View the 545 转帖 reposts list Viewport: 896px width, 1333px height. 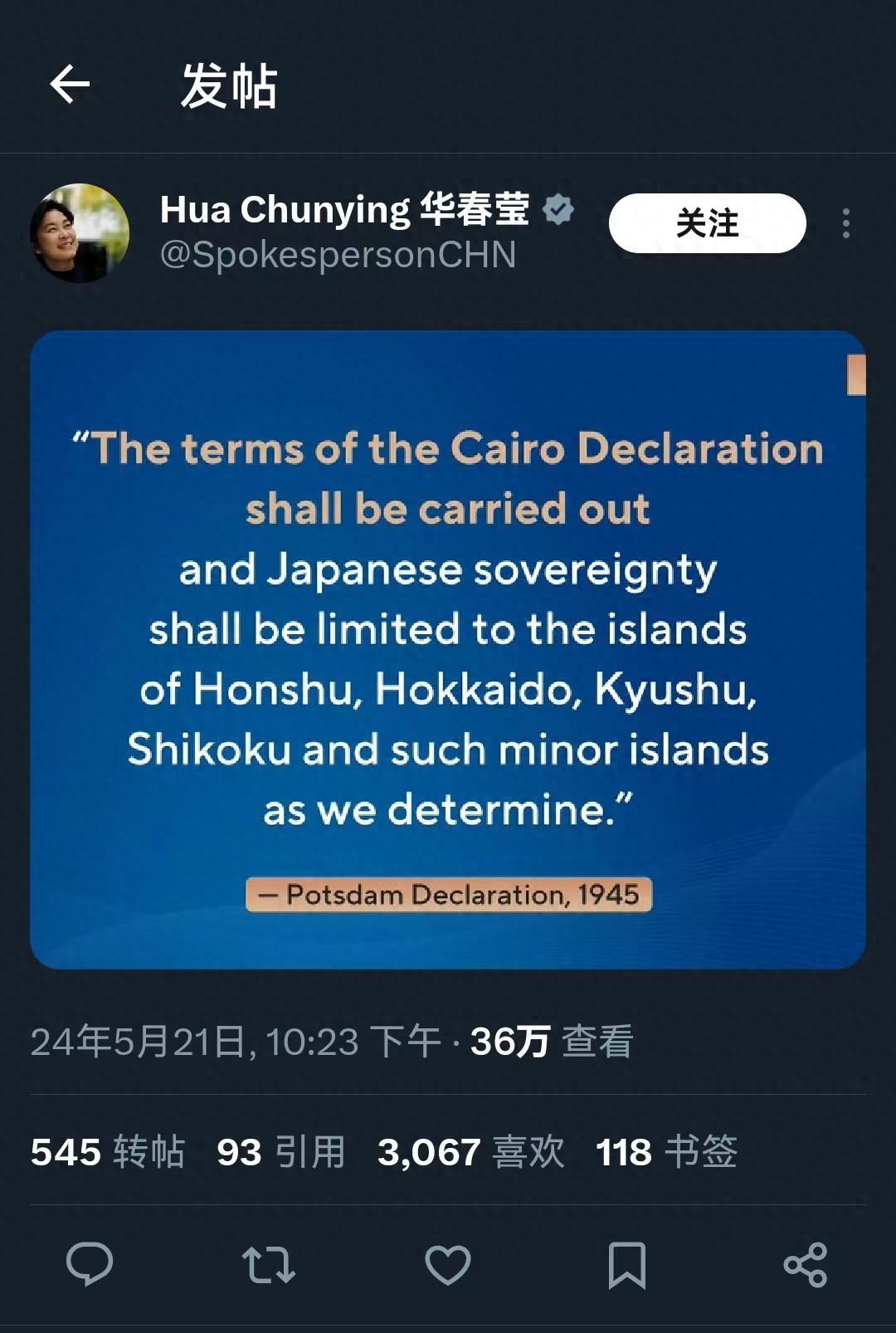tap(108, 1152)
